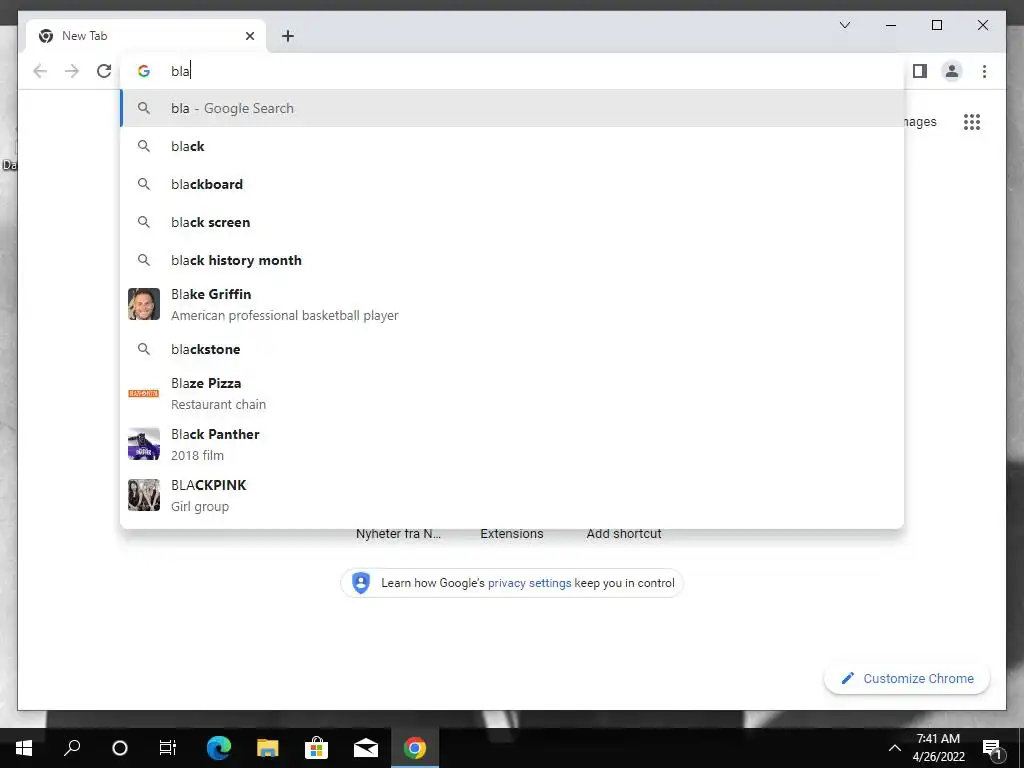Image resolution: width=1024 pixels, height=768 pixels.
Task: Open Task View in taskbar
Action: click(x=168, y=748)
